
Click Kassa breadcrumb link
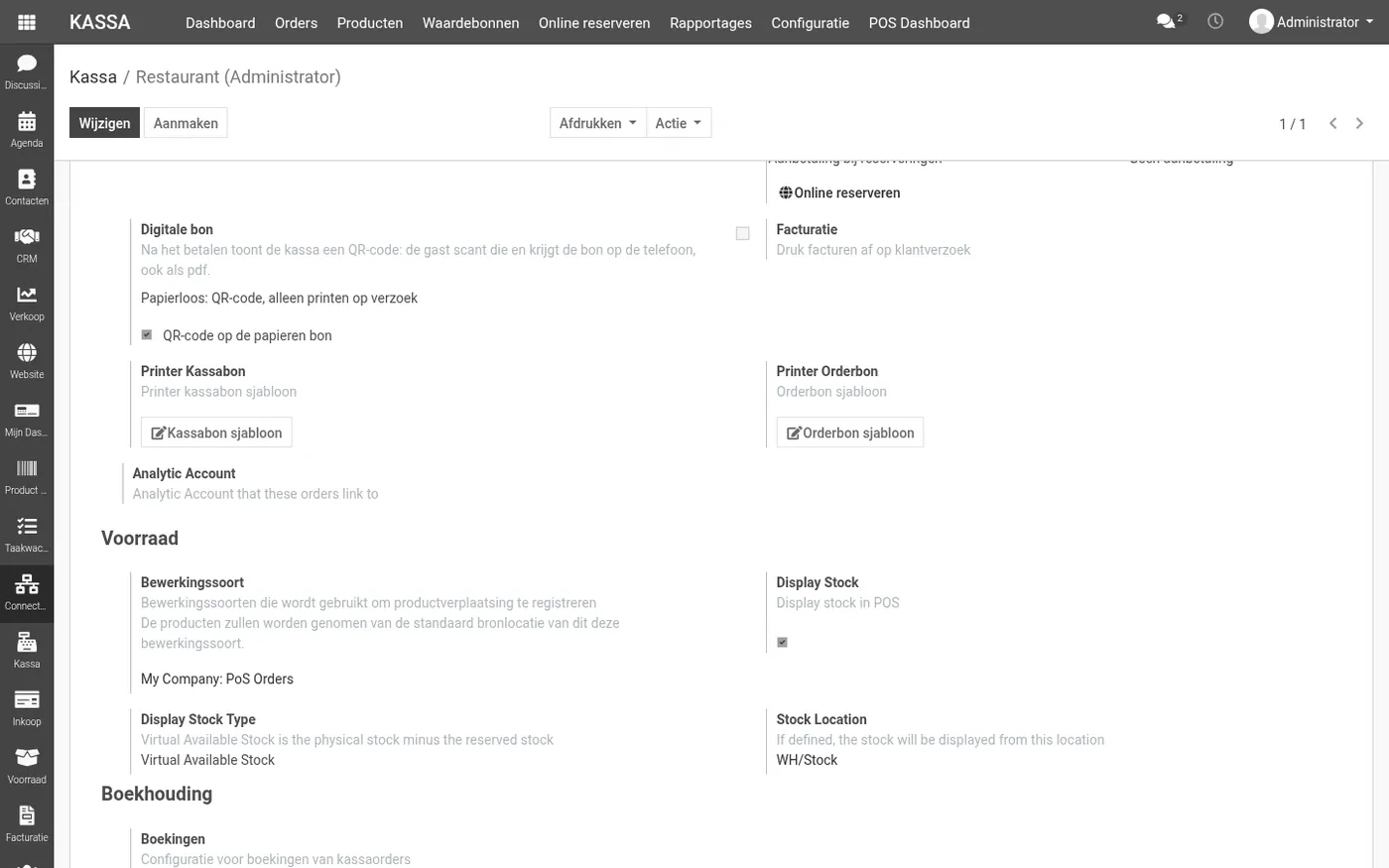pos(93,76)
